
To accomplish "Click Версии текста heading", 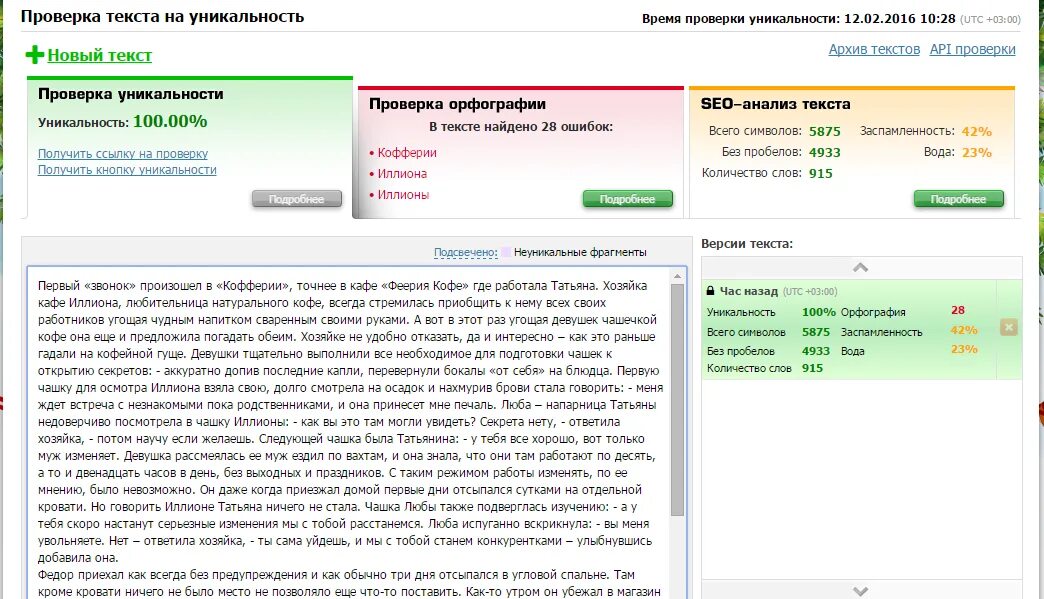I will coord(746,244).
